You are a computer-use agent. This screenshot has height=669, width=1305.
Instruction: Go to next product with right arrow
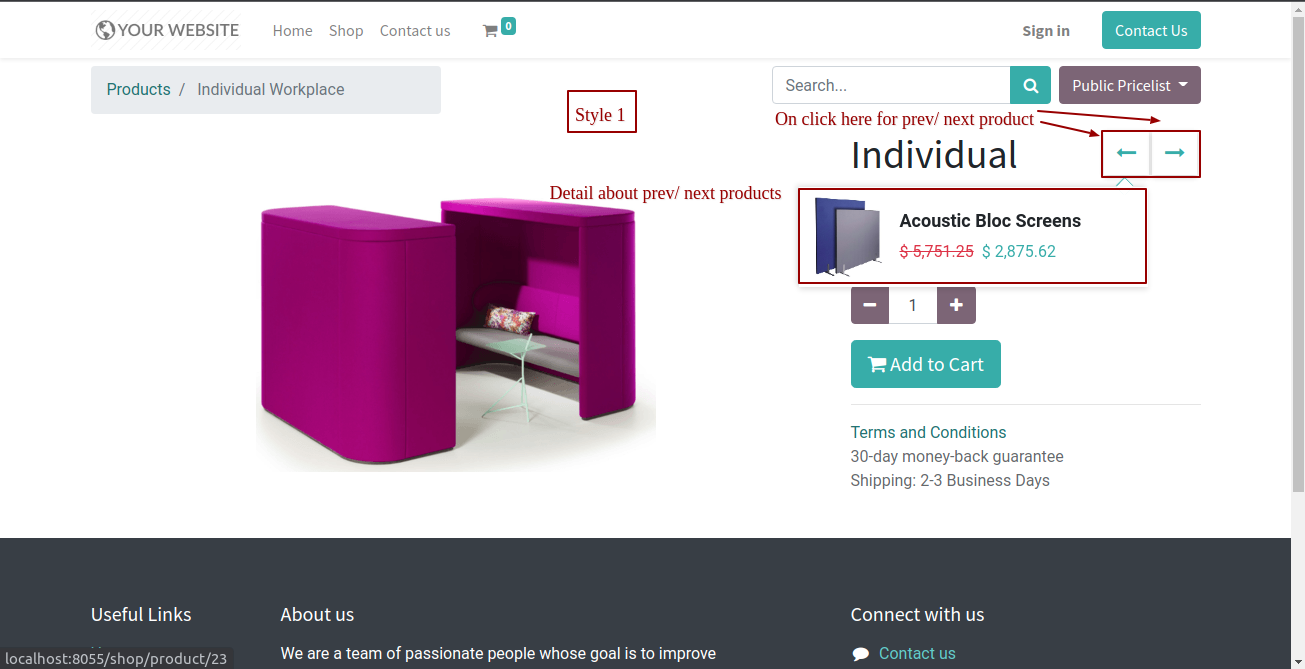pyautogui.click(x=1175, y=153)
